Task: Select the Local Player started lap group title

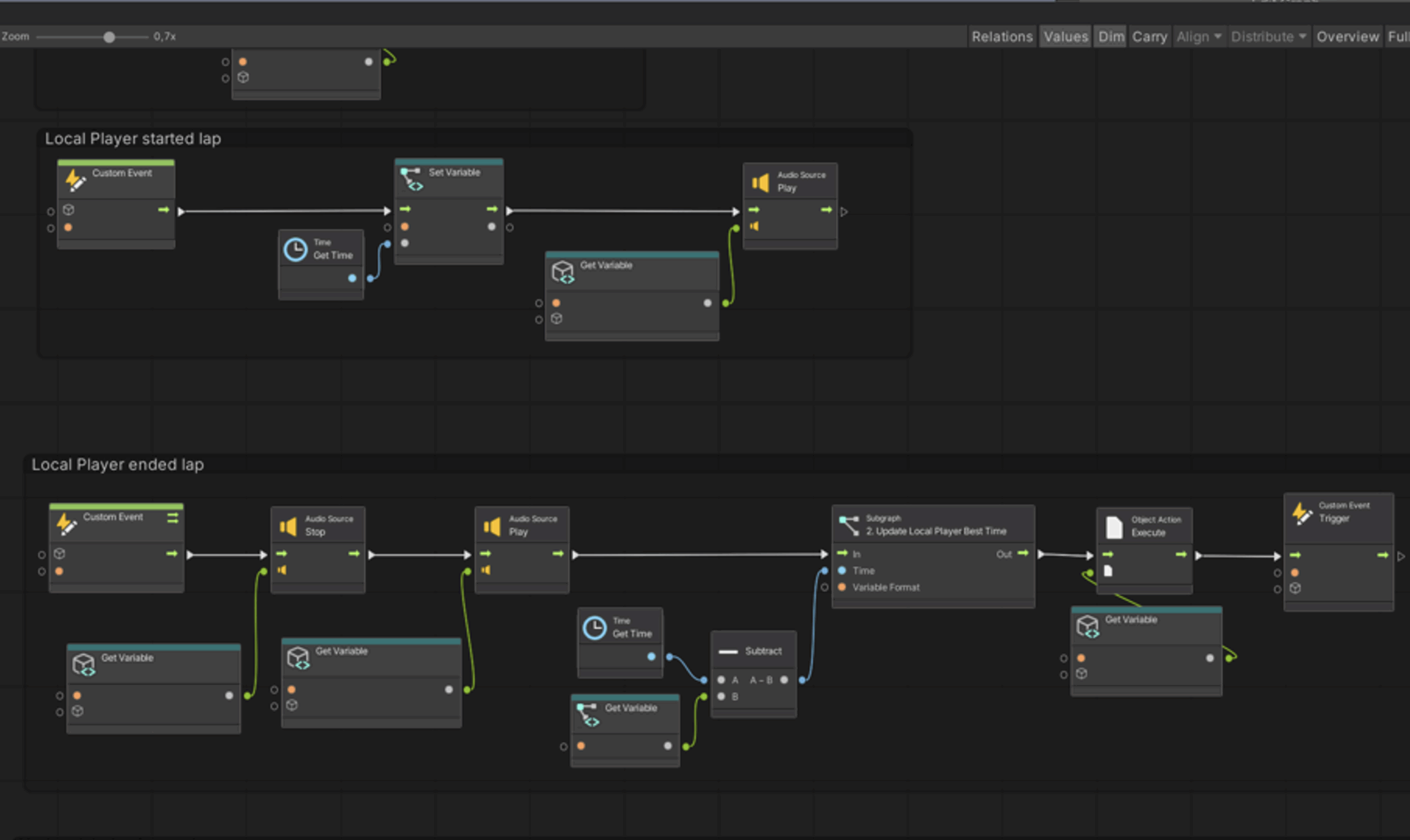Action: click(133, 139)
